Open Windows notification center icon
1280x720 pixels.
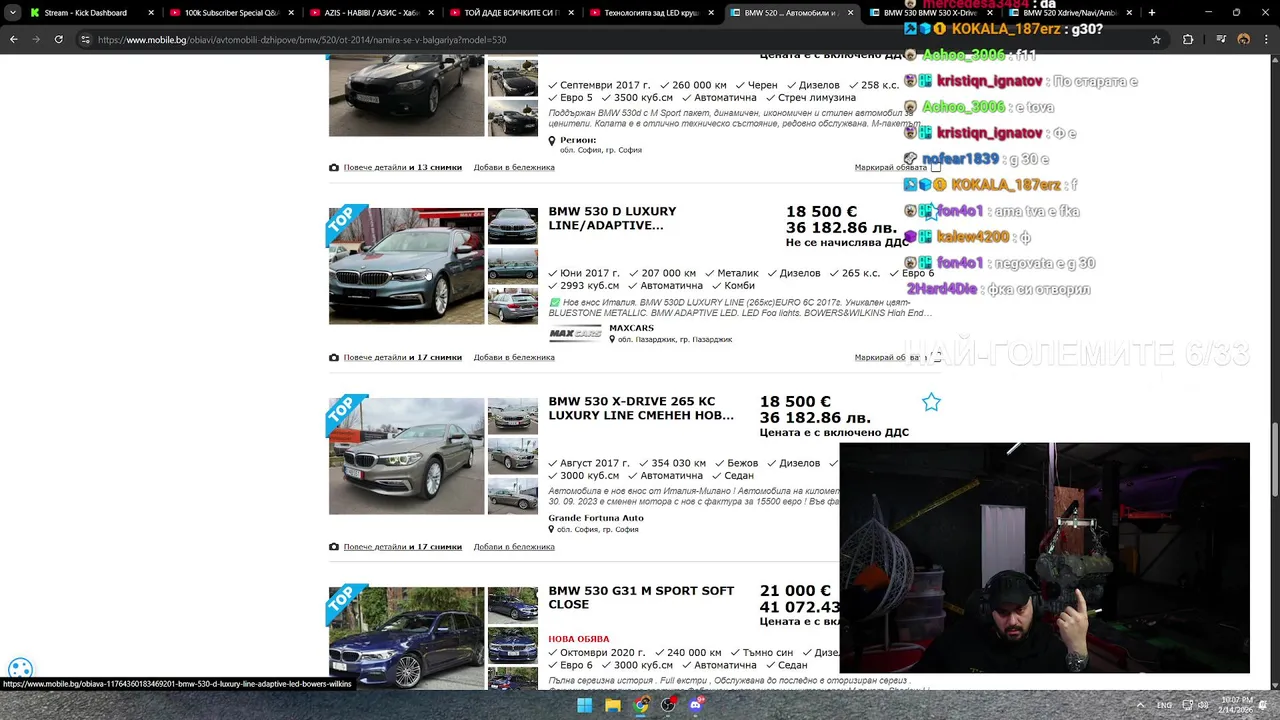1263,705
